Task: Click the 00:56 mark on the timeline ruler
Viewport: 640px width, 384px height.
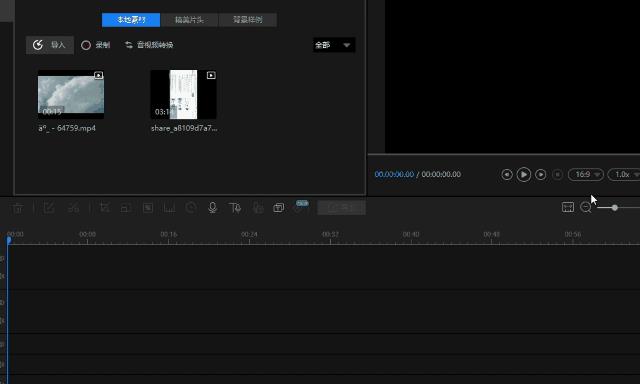Action: point(573,234)
